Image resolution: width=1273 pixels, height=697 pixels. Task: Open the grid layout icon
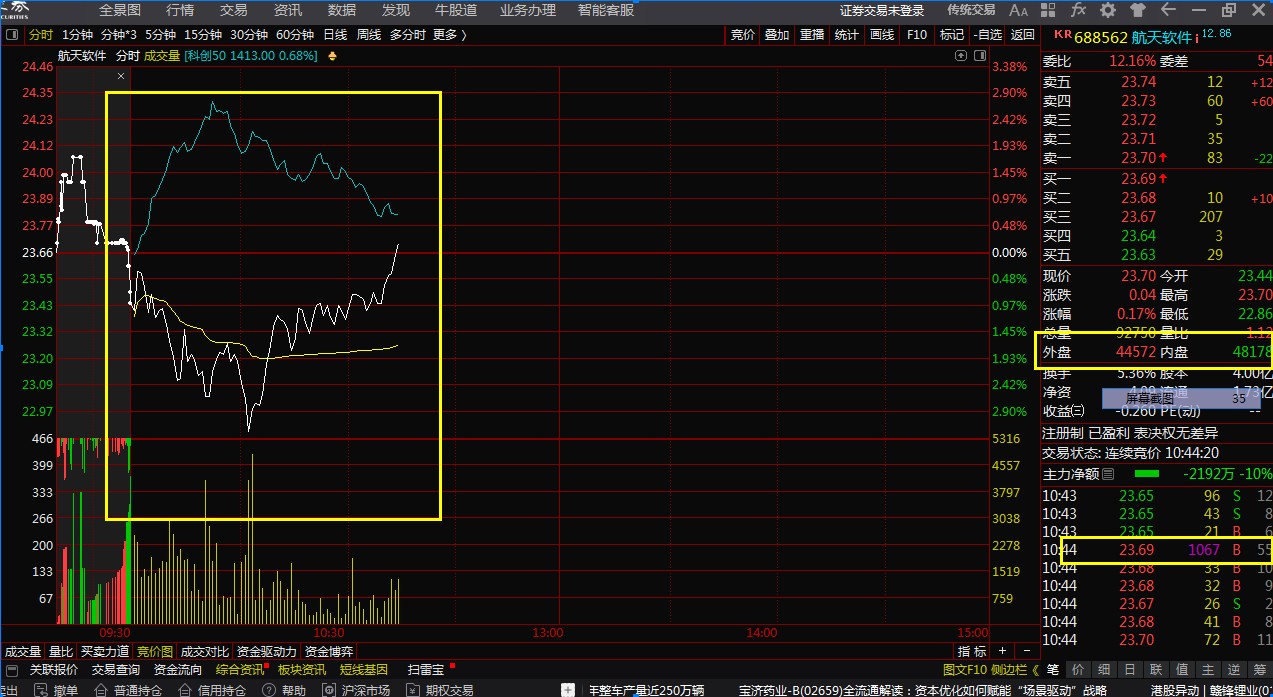[x=1049, y=10]
